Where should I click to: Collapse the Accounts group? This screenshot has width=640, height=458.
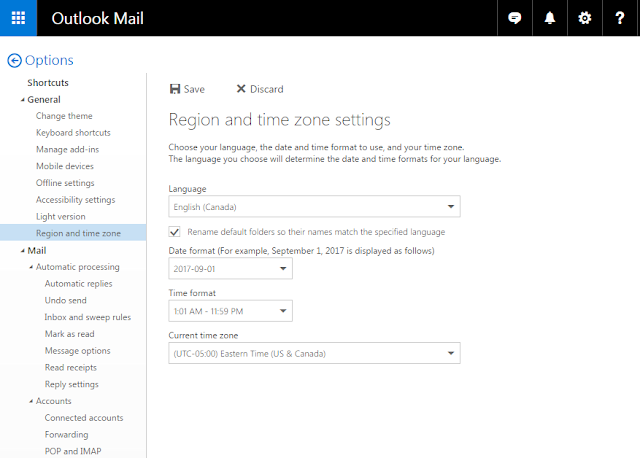tap(31, 402)
